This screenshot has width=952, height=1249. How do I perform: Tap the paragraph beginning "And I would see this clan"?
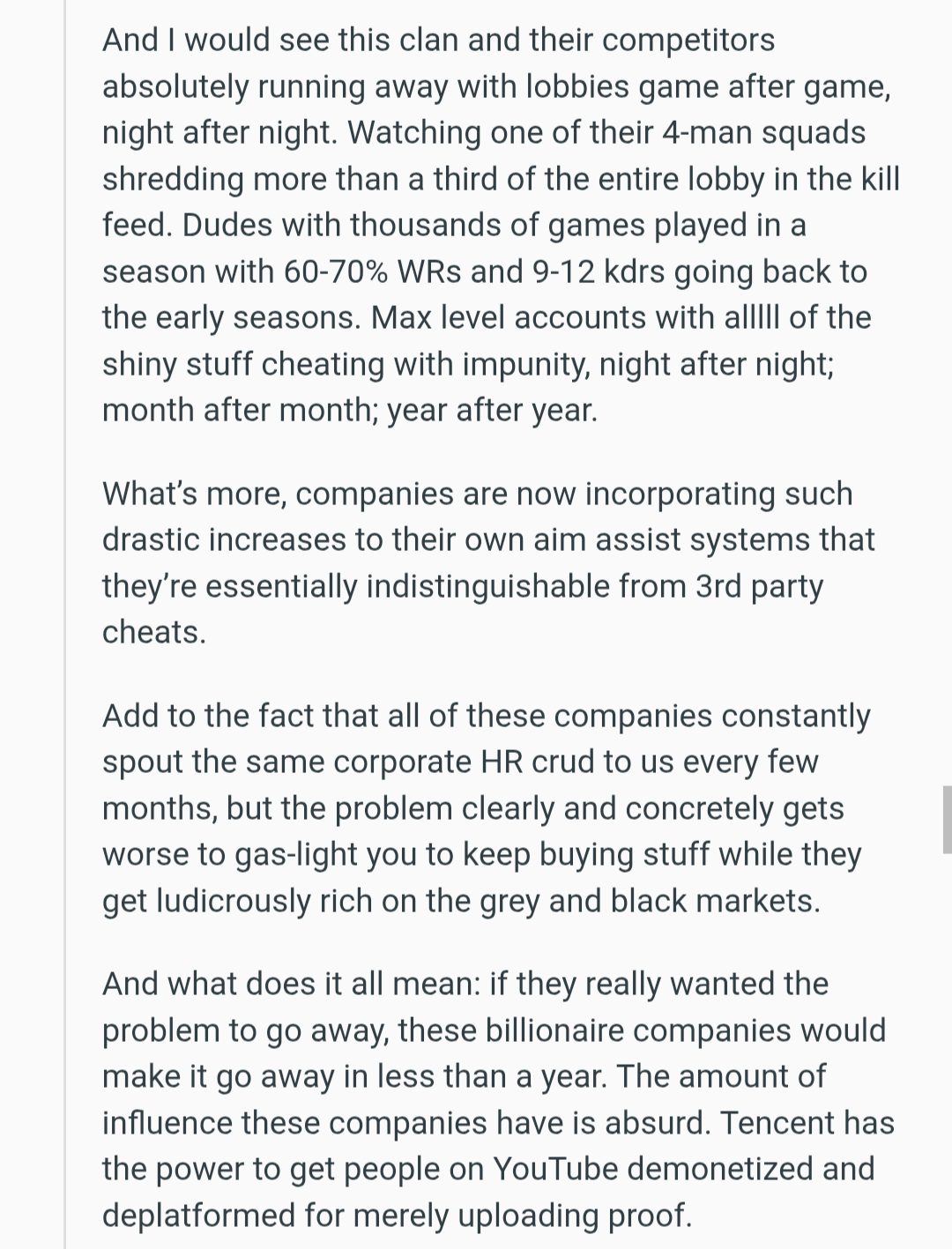tap(500, 225)
